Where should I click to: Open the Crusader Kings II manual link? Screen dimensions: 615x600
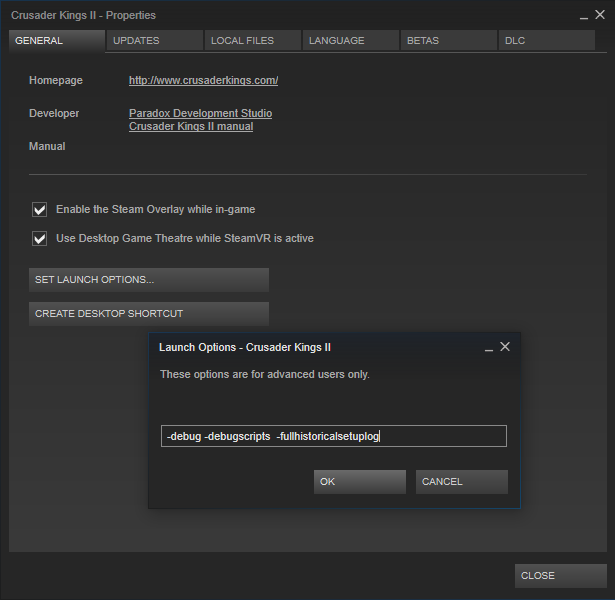pyautogui.click(x=191, y=126)
